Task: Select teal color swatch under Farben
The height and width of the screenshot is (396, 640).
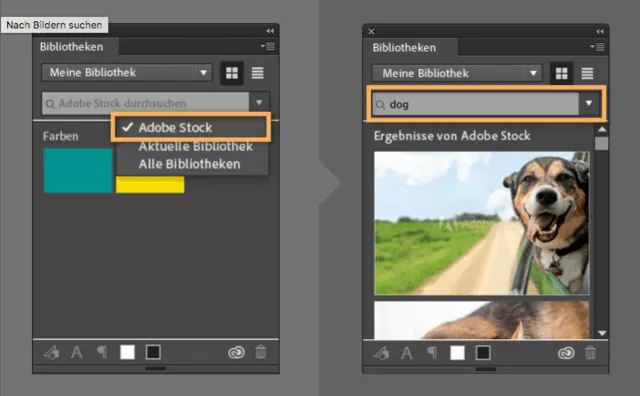Action: click(78, 170)
